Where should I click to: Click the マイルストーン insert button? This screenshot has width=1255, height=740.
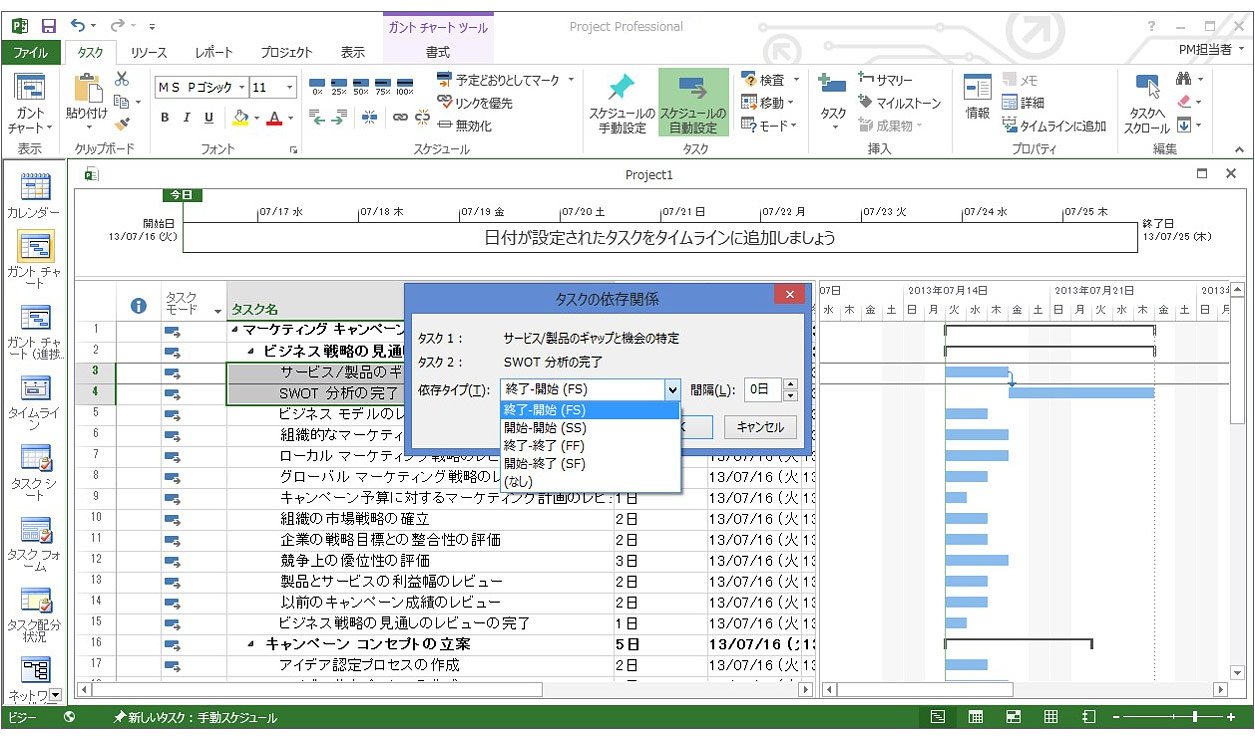click(900, 103)
